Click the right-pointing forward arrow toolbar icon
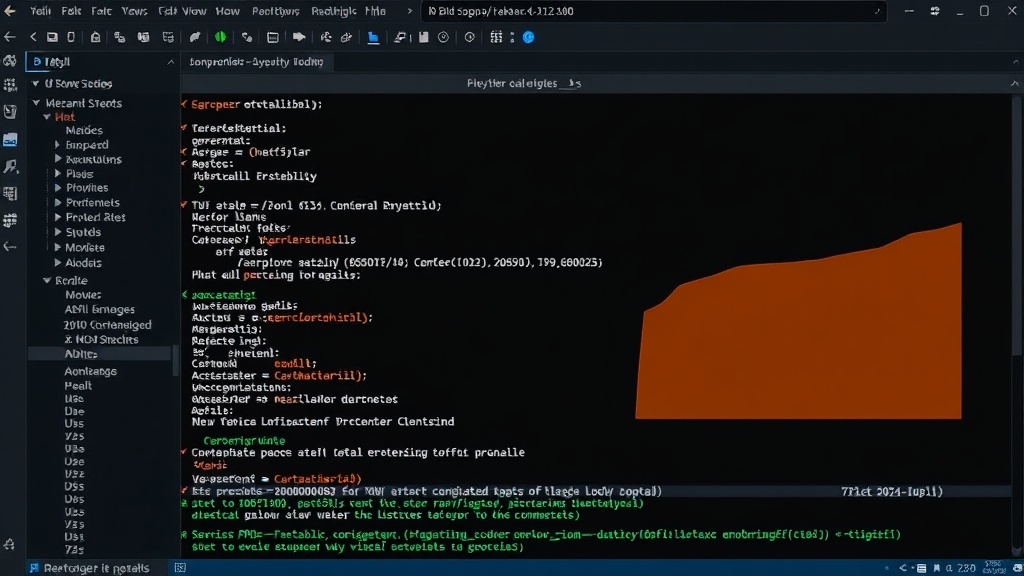The image size is (1024, 576). coord(298,37)
